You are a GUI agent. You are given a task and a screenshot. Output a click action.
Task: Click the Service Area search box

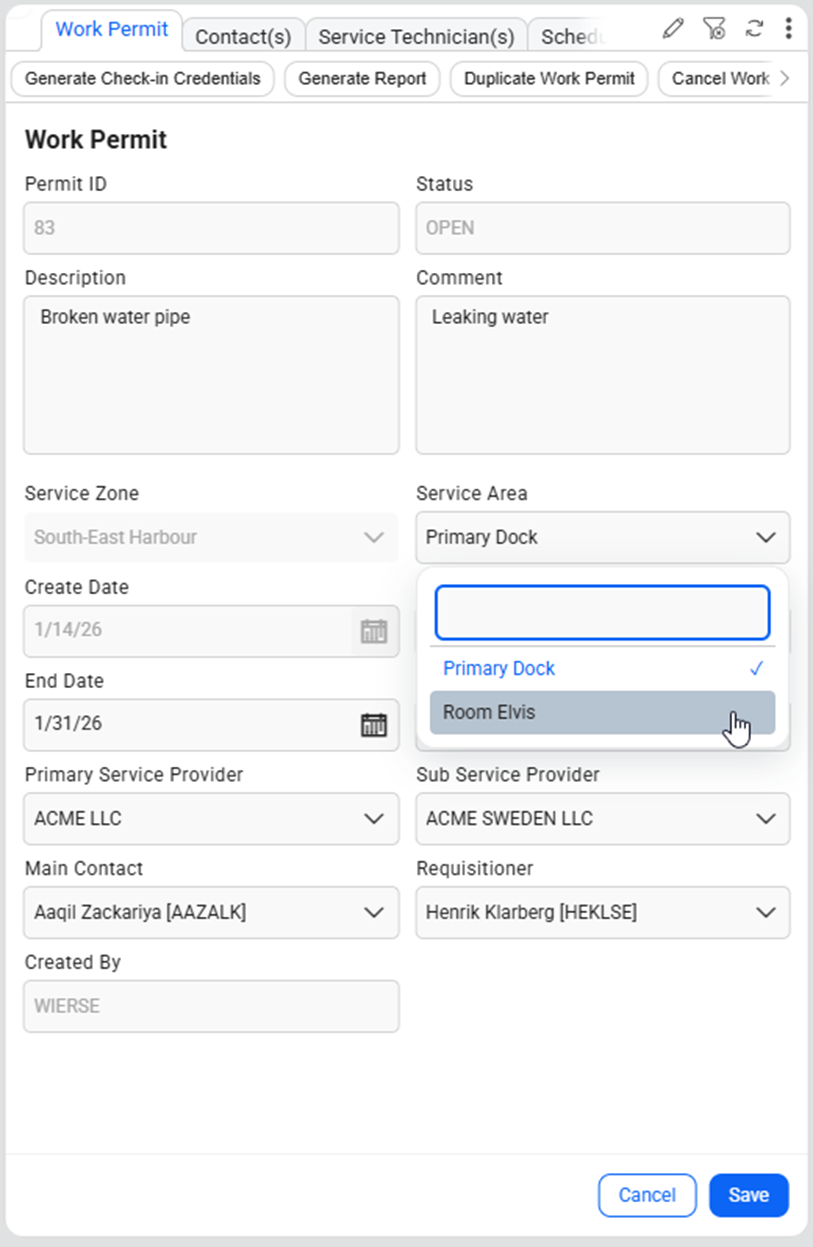pos(602,613)
